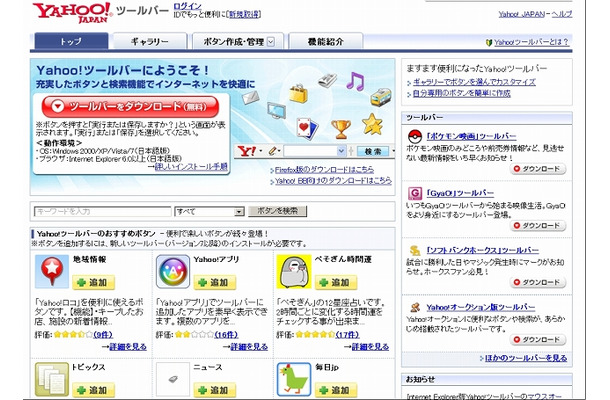The image size is (610, 400).
Task: Open the 機能紹介 tab
Action: tap(326, 41)
